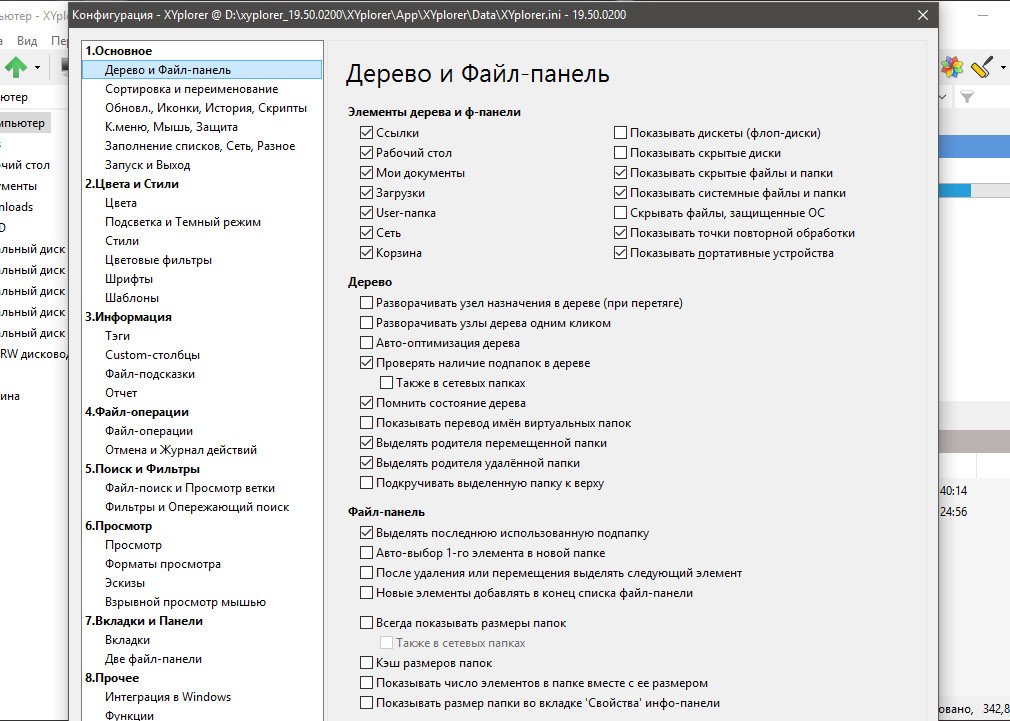This screenshot has height=721, width=1010.
Task: Toggle 'Выделять последнюю использованную подпапку'
Action: pos(367,533)
